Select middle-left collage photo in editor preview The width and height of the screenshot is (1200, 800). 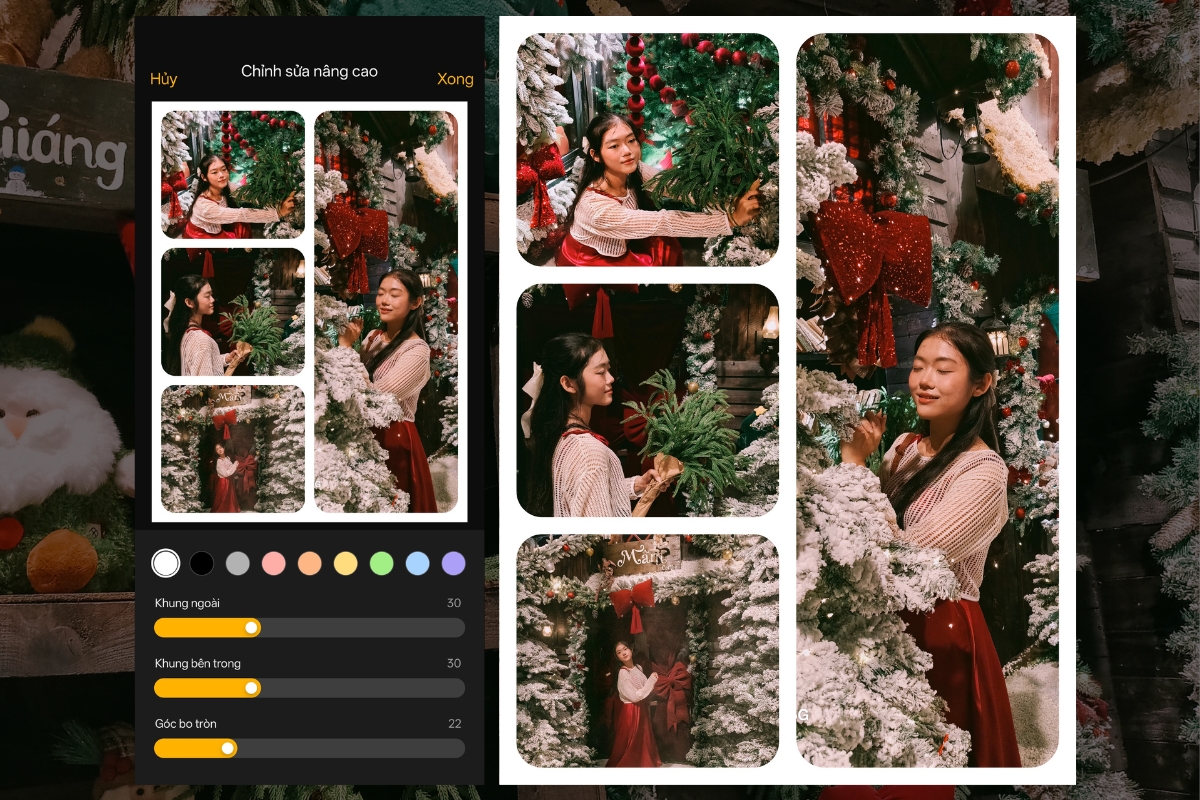coord(233,312)
